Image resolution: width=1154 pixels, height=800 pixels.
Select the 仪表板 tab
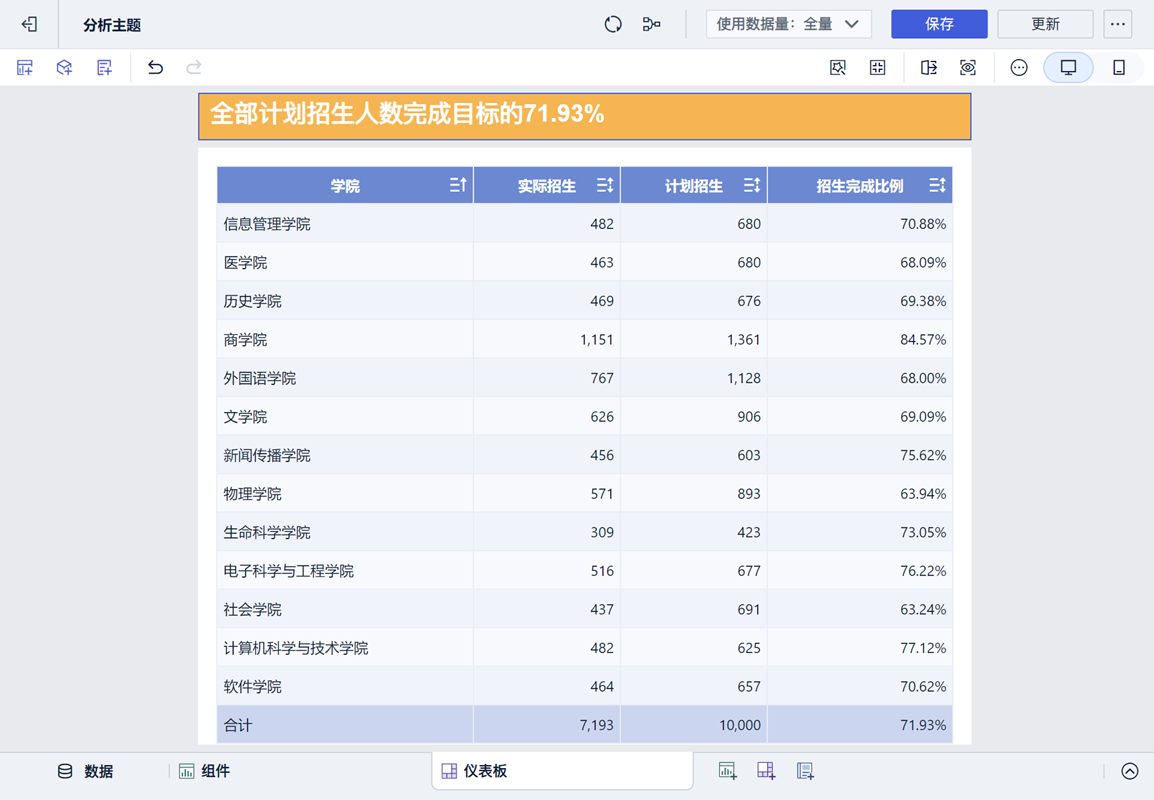tap(562, 771)
